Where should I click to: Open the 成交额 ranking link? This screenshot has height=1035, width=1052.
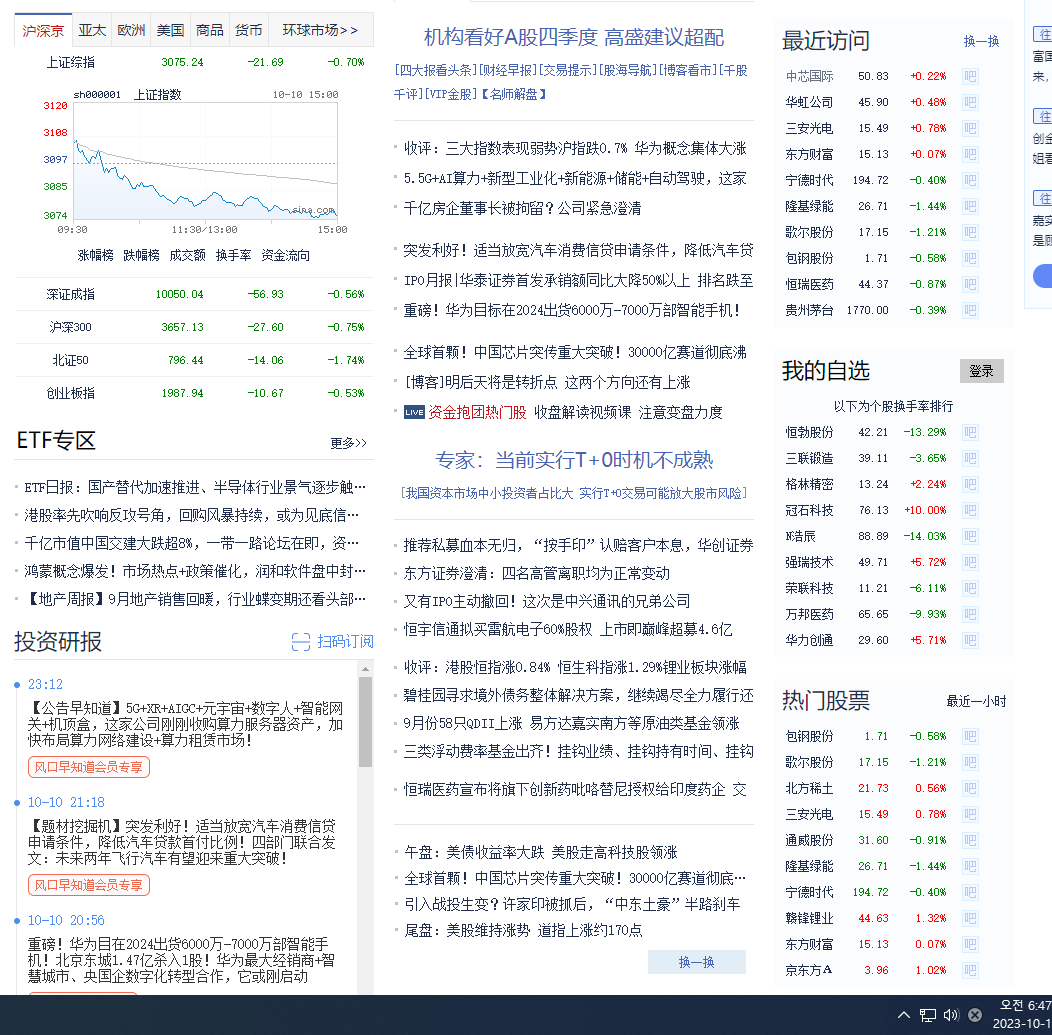pos(187,256)
